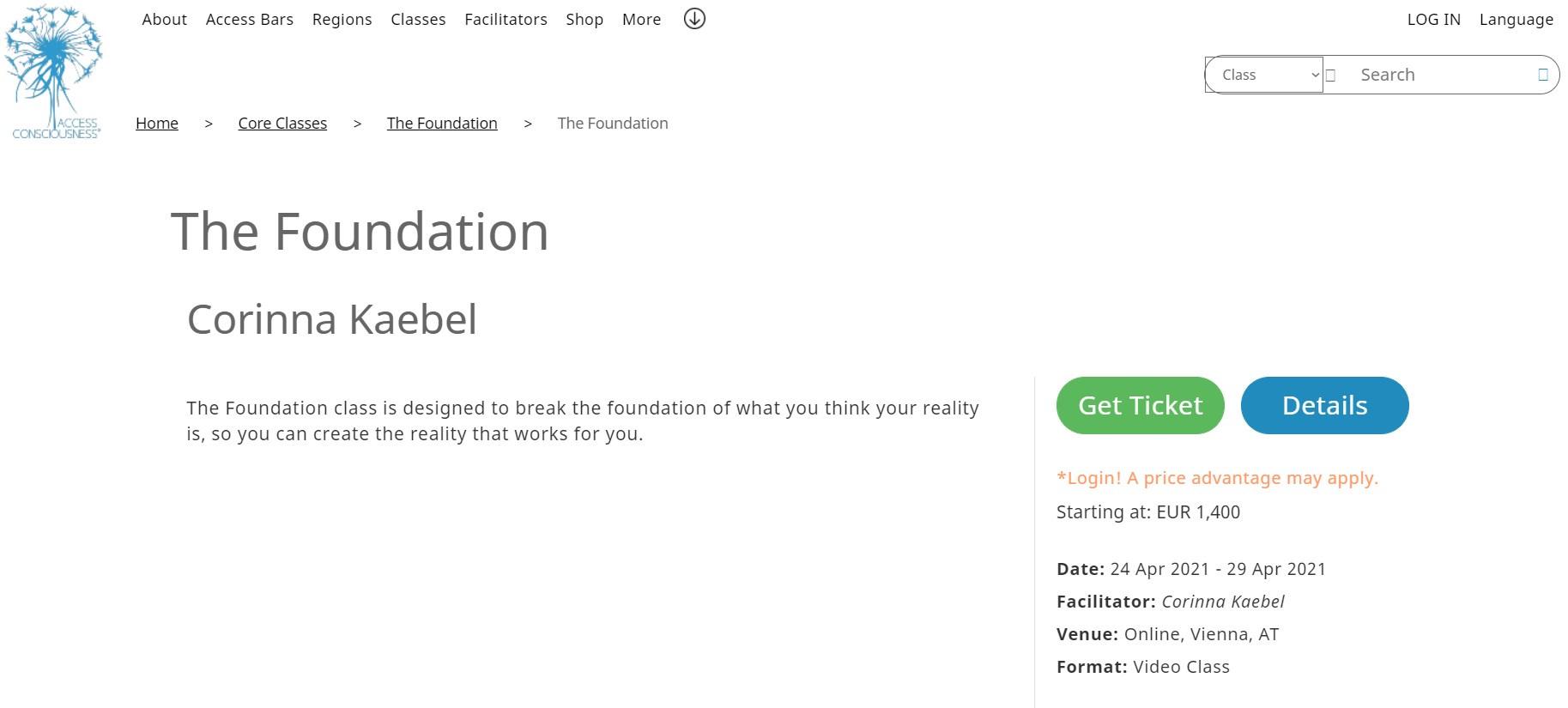Expand the More navigation menu
This screenshot has width=1568, height=708.
641,19
